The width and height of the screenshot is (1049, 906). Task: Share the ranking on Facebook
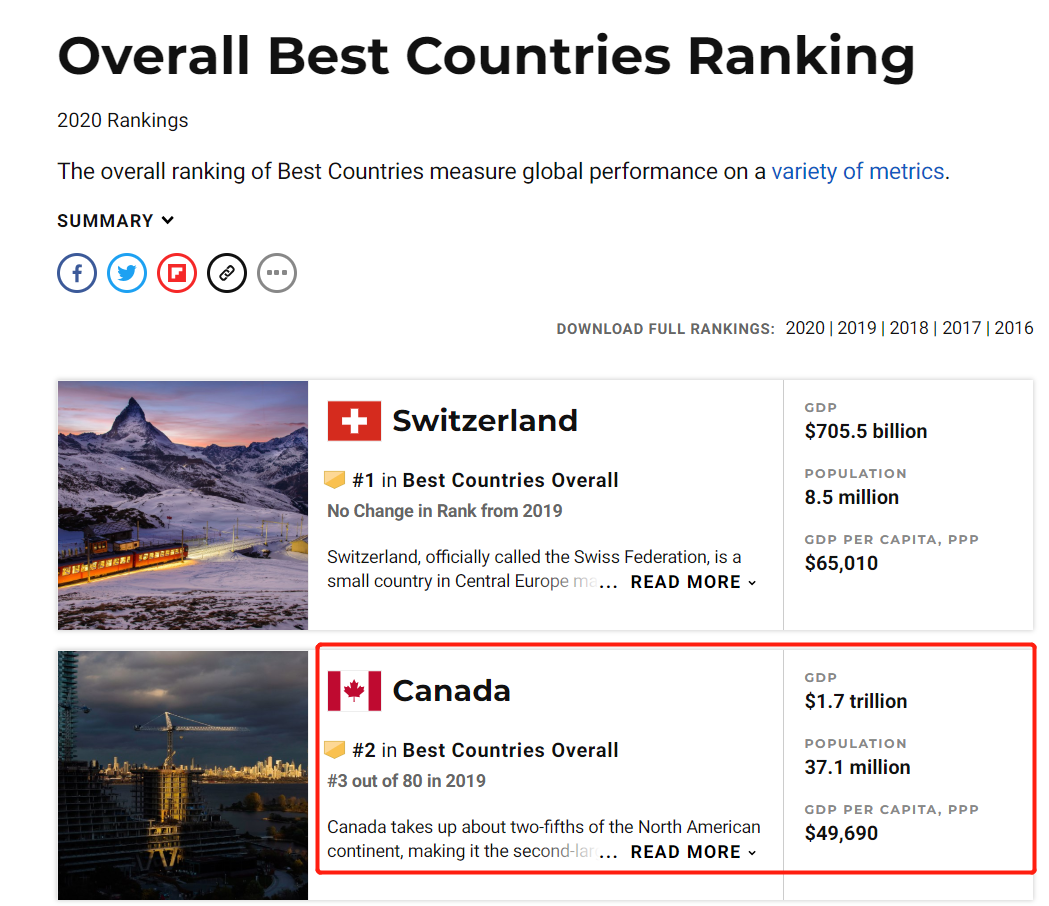tap(77, 273)
